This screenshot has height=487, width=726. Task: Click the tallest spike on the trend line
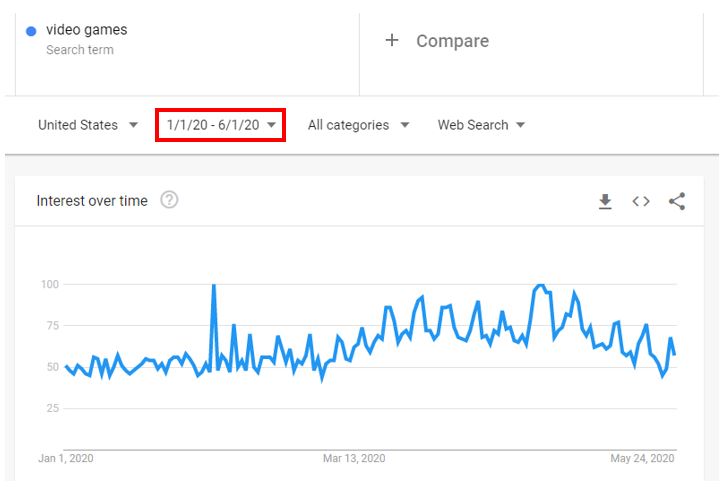coord(213,287)
